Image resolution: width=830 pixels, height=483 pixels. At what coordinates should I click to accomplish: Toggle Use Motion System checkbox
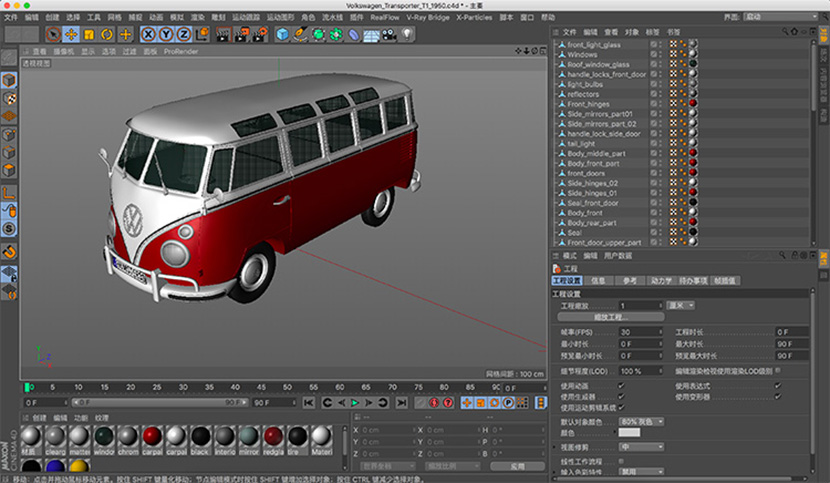tap(621, 407)
